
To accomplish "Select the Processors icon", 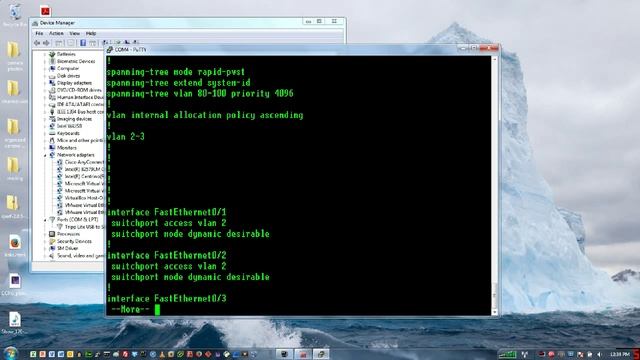I will click(52, 234).
